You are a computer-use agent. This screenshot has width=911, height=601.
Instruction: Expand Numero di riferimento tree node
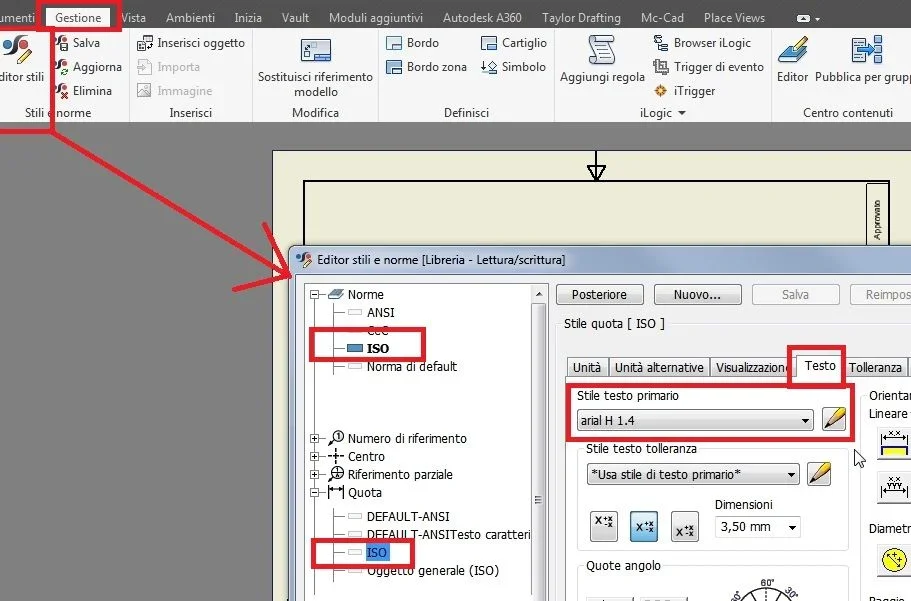click(314, 438)
